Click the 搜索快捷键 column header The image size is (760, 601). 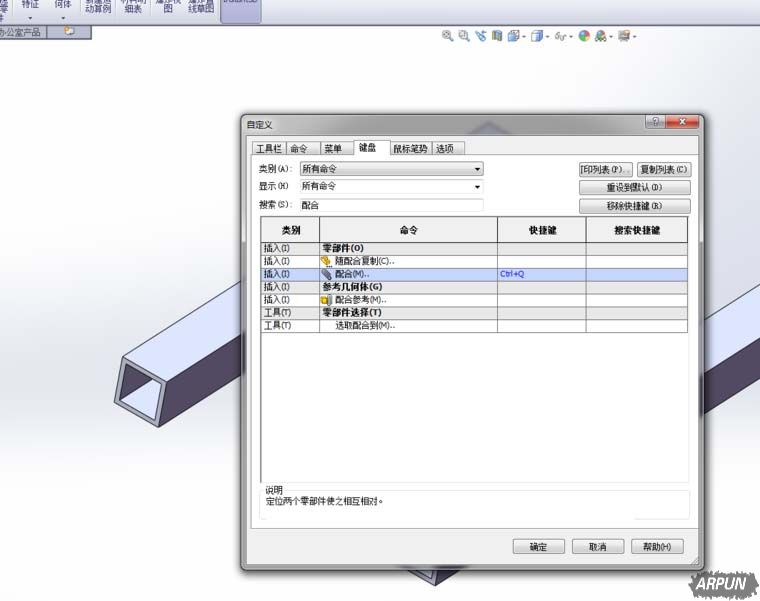[637, 230]
